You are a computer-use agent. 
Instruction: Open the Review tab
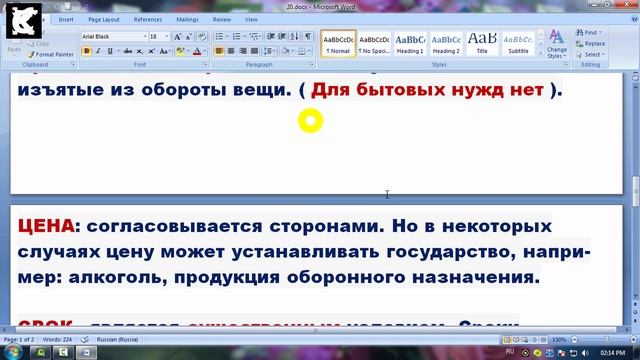tap(222, 20)
